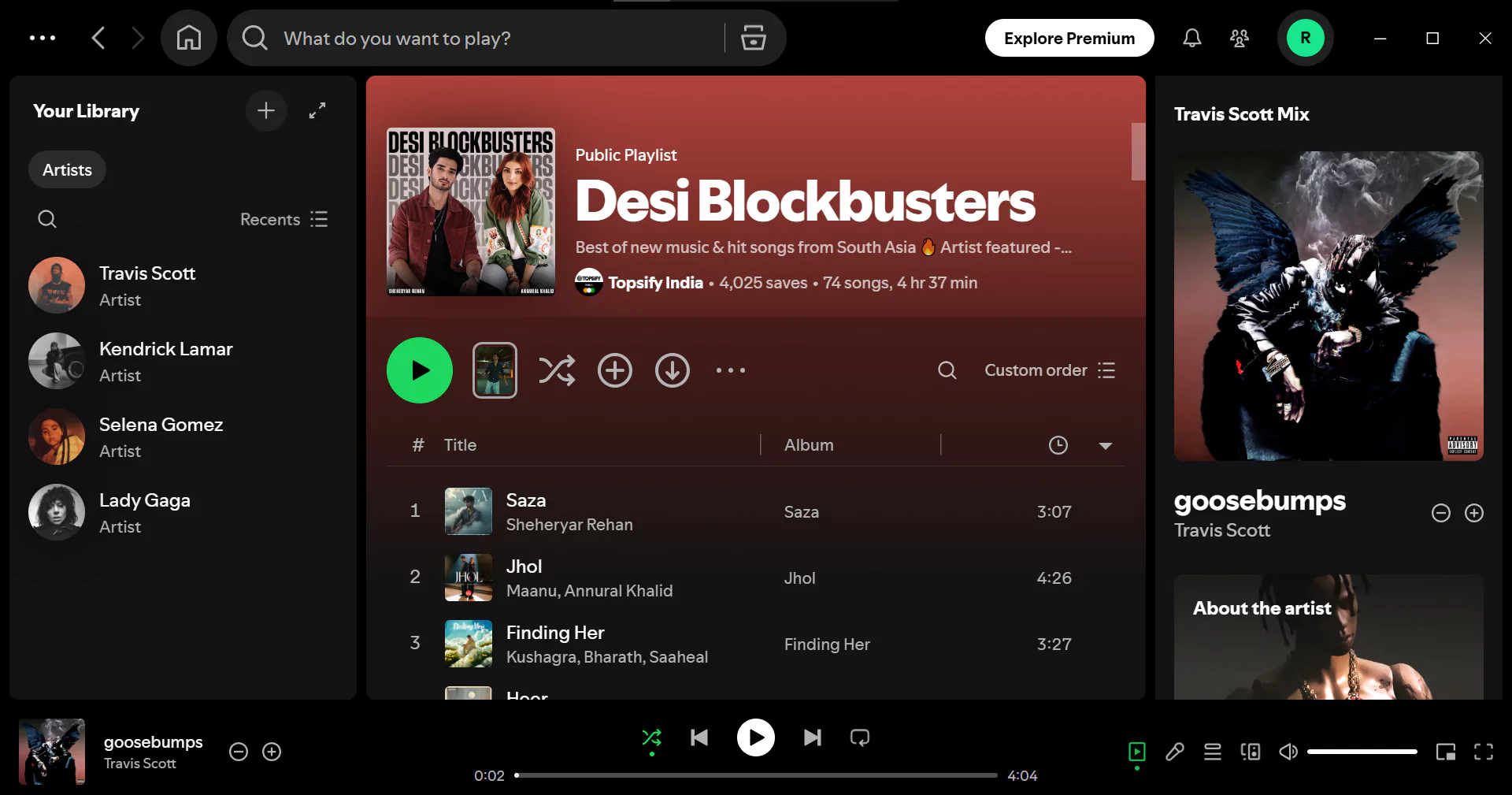
Task: Expand Your Library to full view
Action: (x=317, y=110)
